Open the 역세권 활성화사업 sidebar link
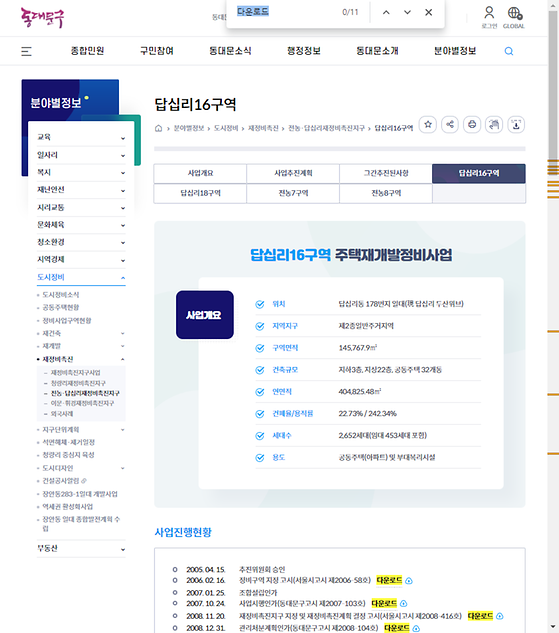Image resolution: width=559 pixels, height=633 pixels. (x=67, y=507)
